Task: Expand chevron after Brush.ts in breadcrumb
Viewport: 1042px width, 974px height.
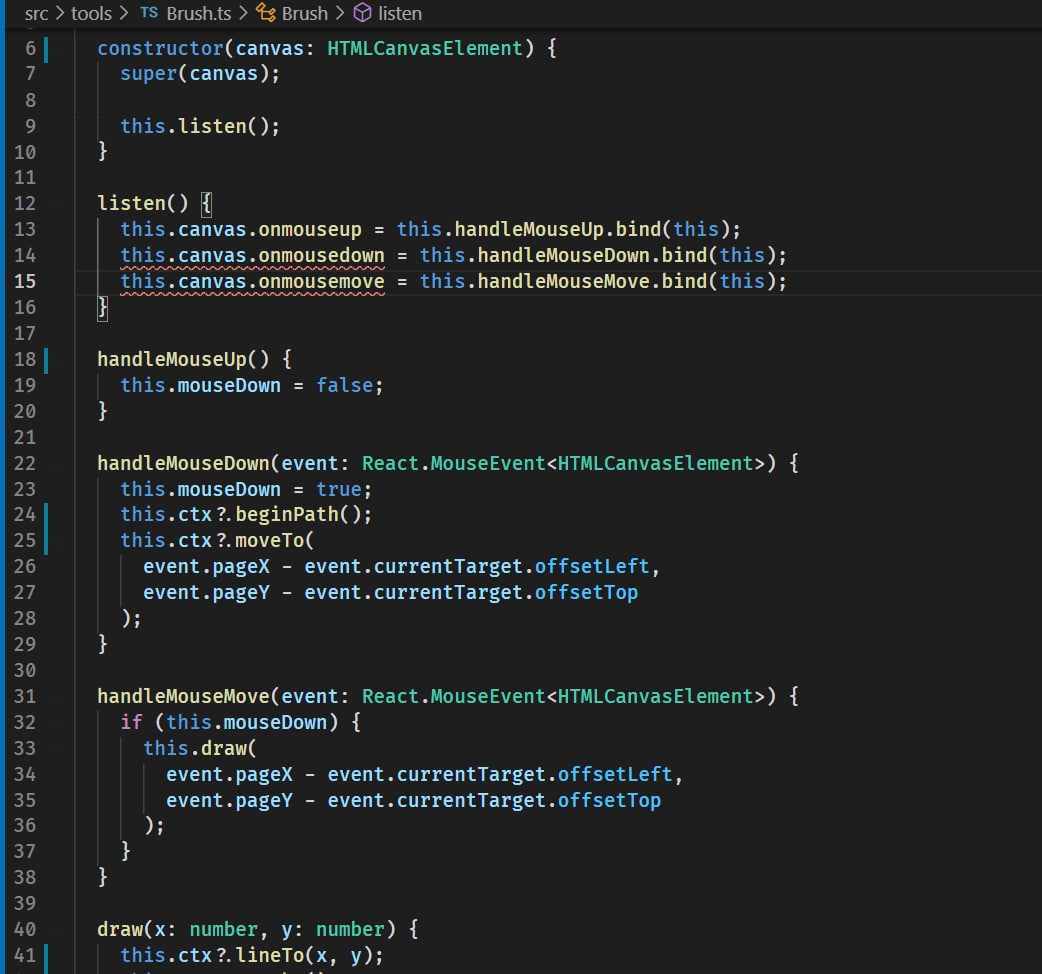Action: (243, 13)
